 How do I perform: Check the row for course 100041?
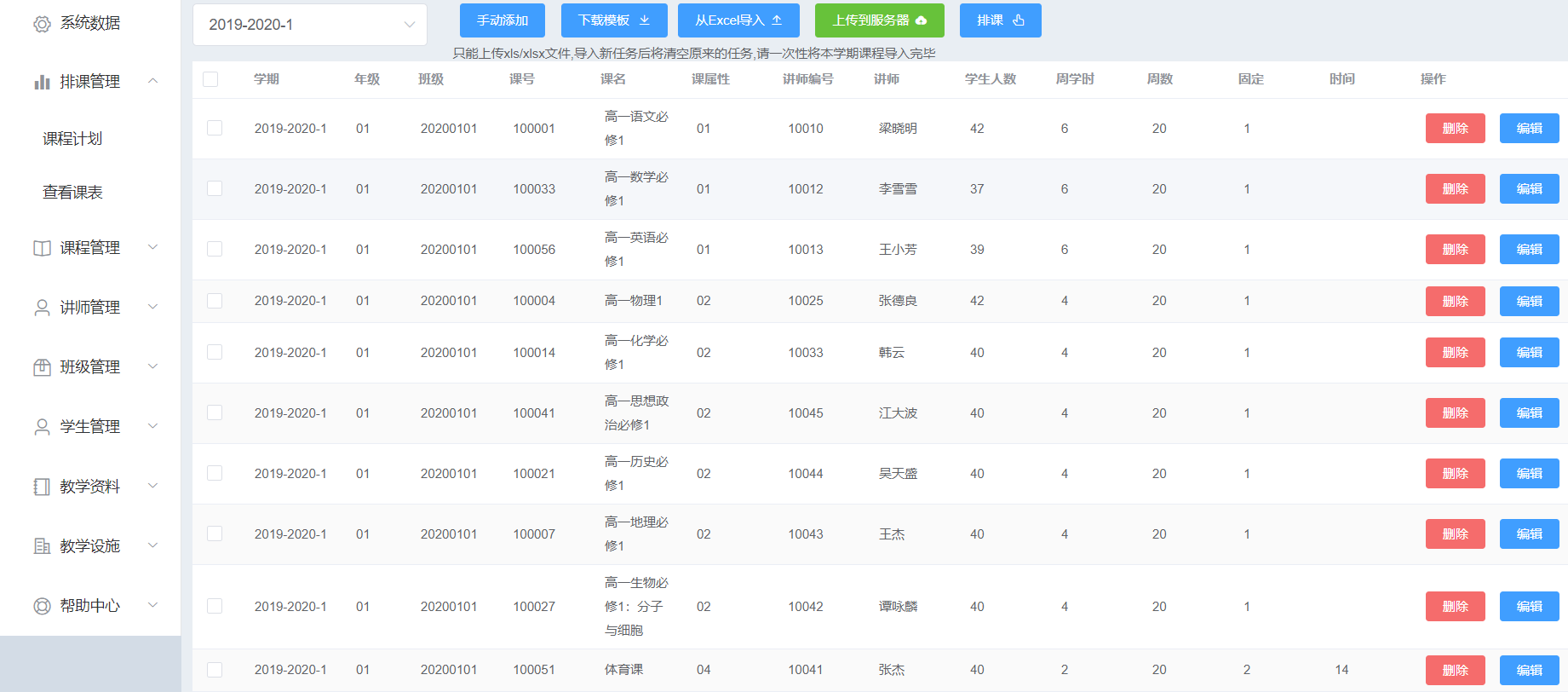click(x=215, y=412)
